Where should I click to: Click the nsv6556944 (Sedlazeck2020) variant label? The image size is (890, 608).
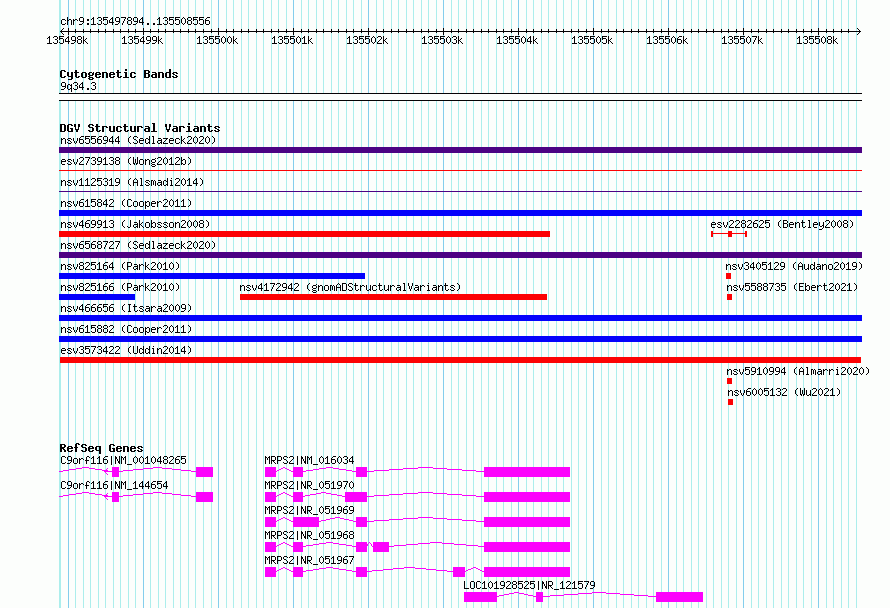138,140
